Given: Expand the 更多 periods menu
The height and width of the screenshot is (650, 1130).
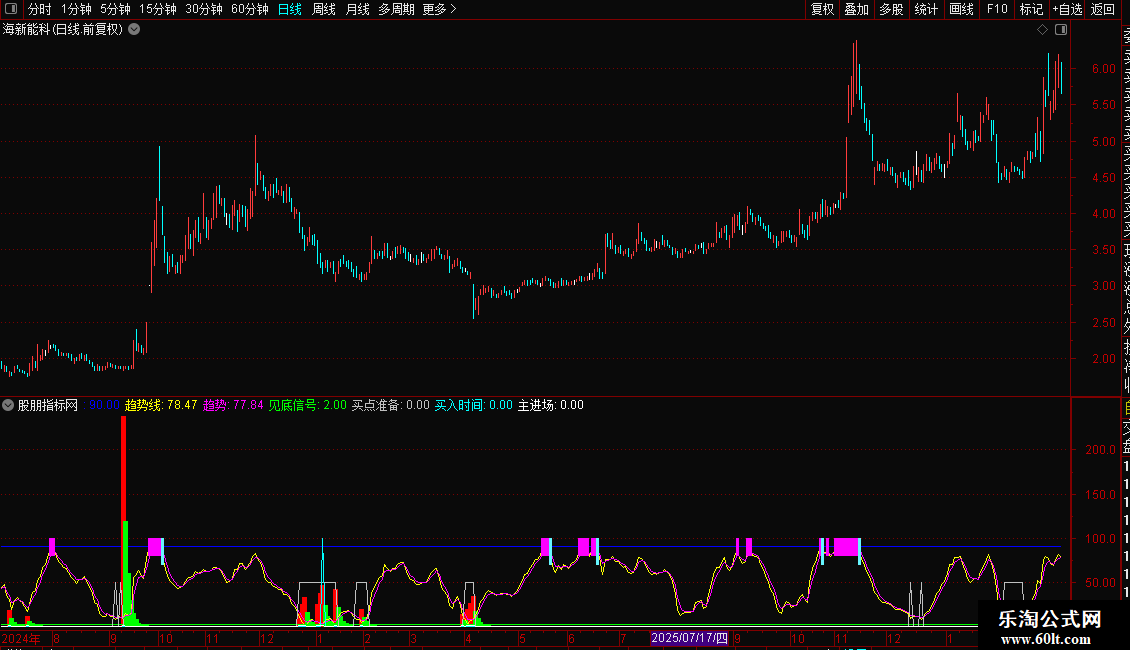Looking at the screenshot, I should pos(440,9).
